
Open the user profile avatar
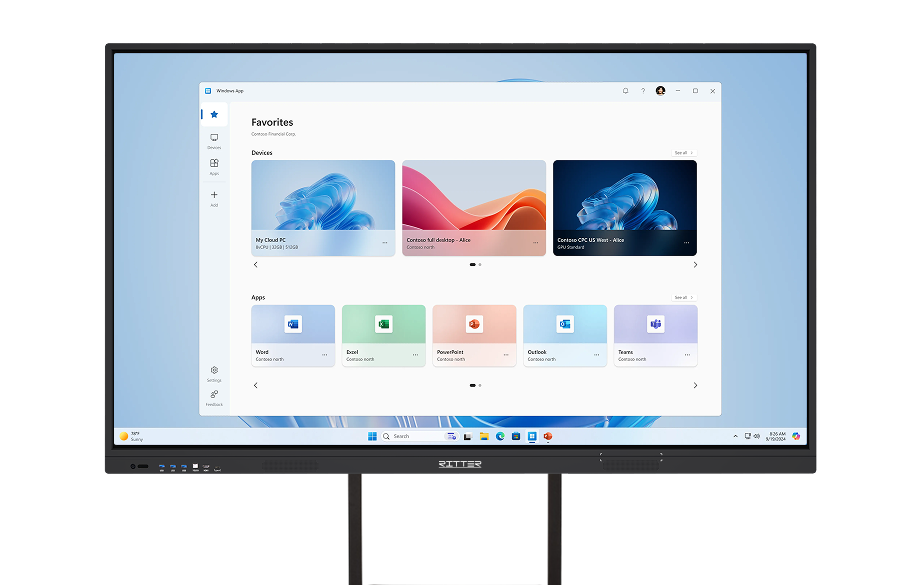tap(660, 91)
